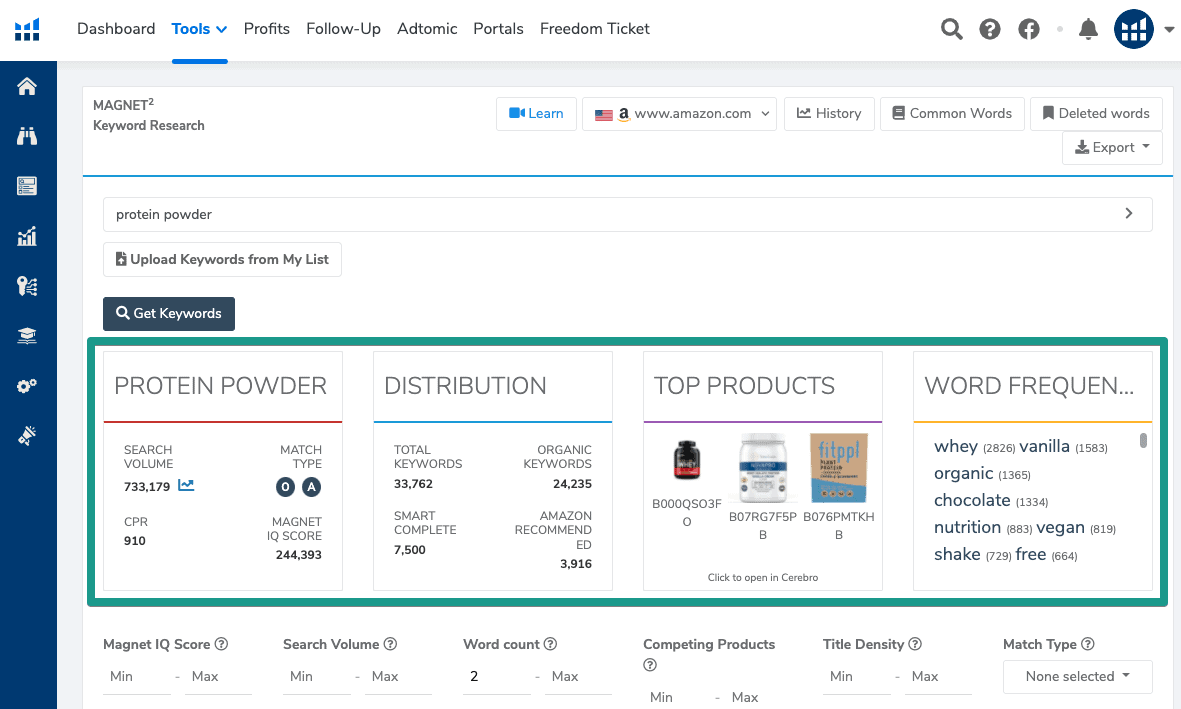The width and height of the screenshot is (1181, 709).
Task: Open the Export dropdown
Action: [x=1112, y=148]
